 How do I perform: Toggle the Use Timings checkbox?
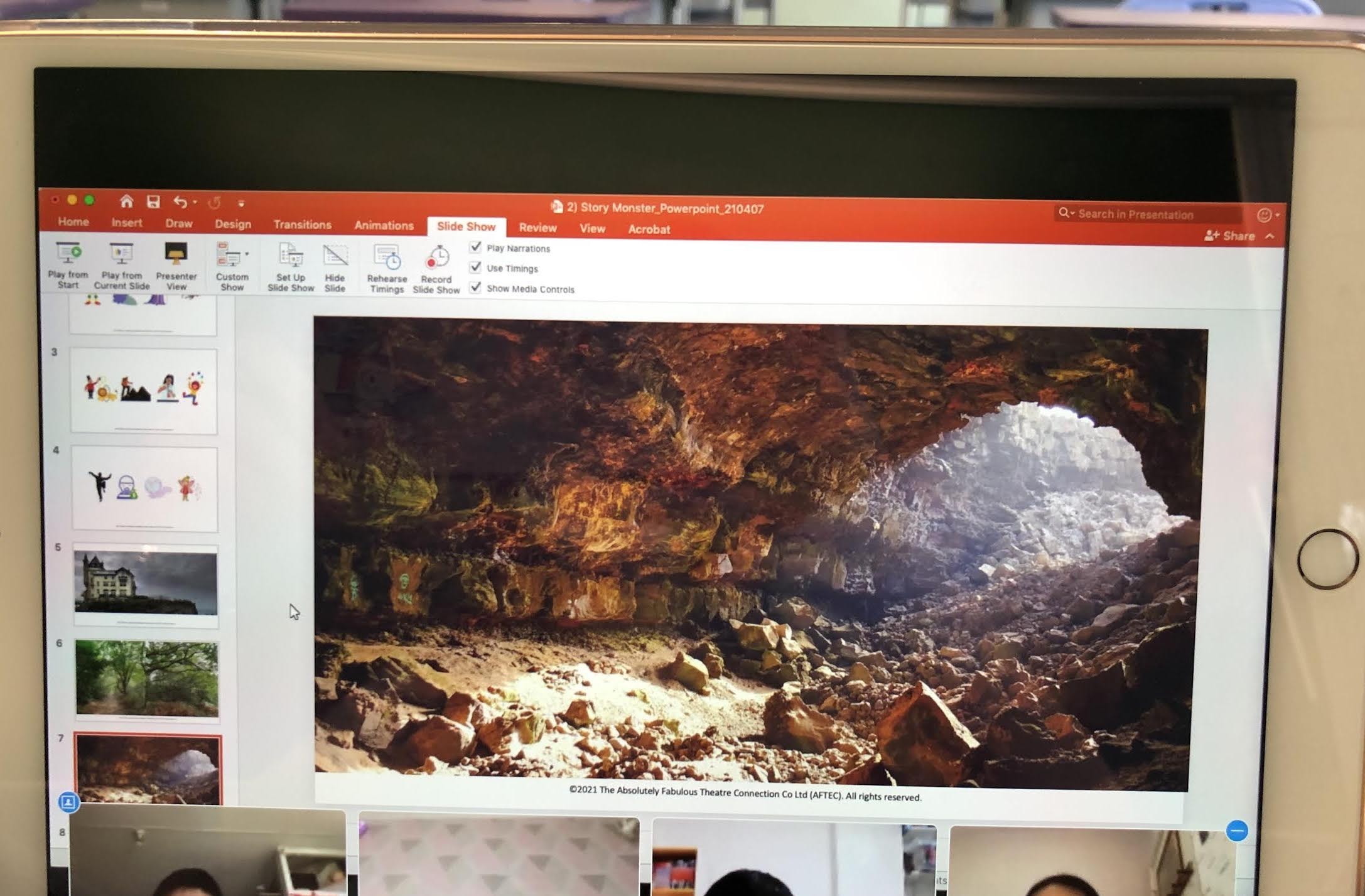click(x=475, y=267)
